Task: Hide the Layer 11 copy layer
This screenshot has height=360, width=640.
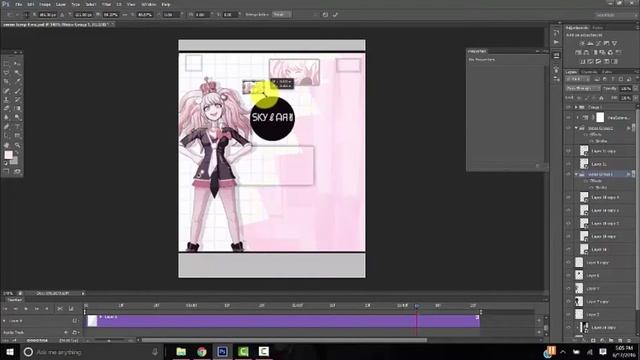Action: pos(569,151)
